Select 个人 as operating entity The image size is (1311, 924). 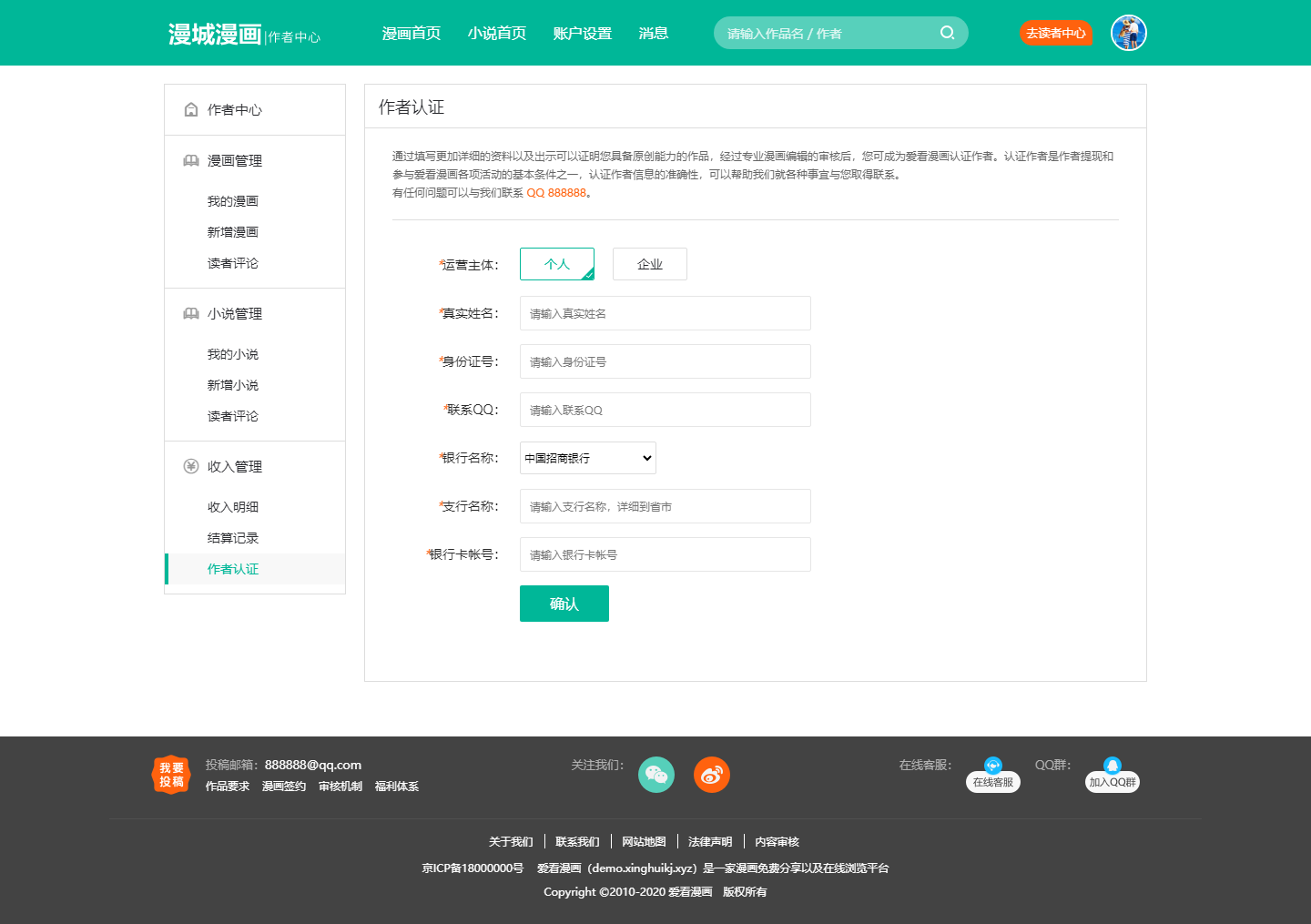pyautogui.click(x=557, y=264)
